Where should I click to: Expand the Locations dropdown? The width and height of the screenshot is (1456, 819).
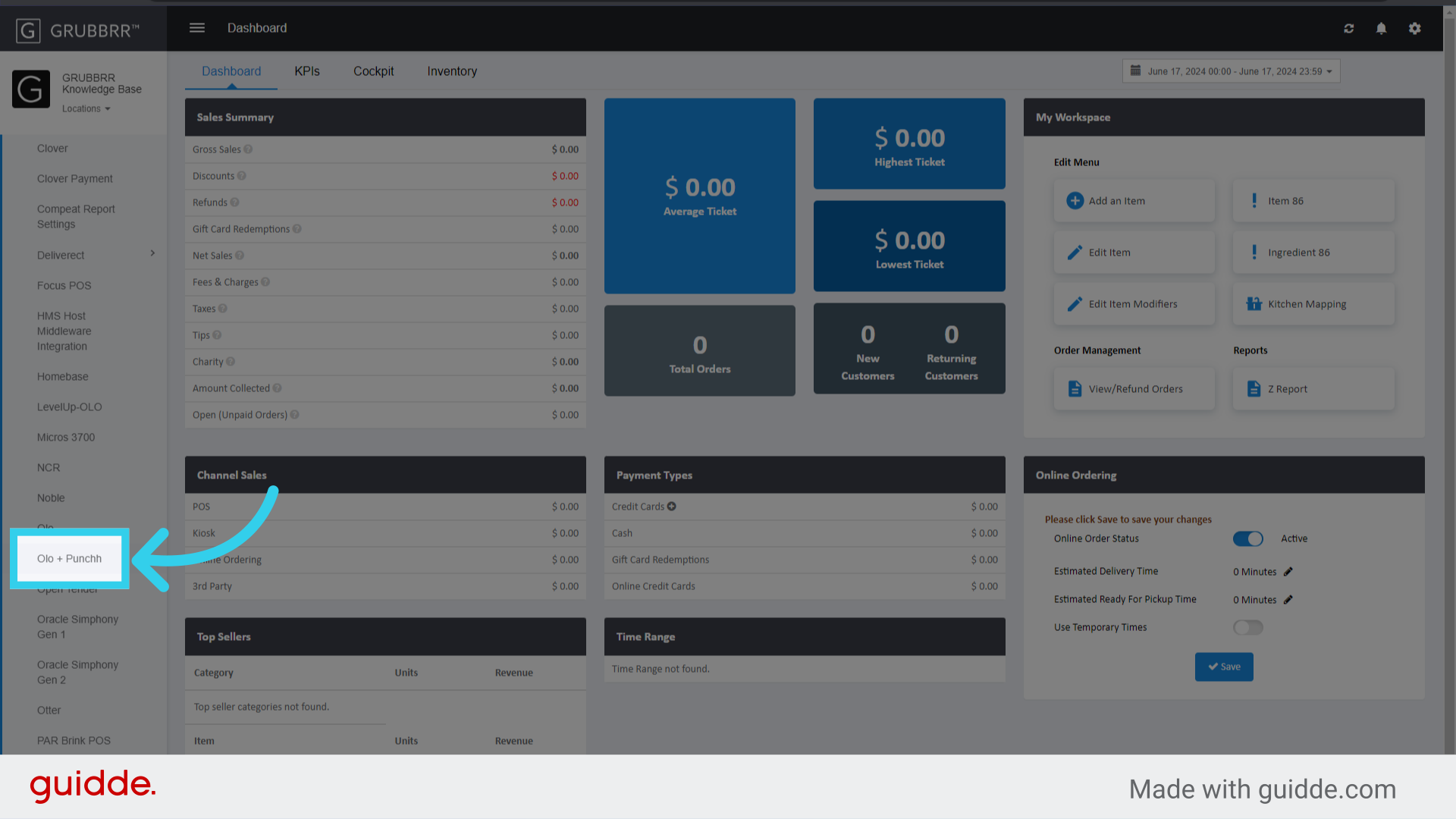86,109
